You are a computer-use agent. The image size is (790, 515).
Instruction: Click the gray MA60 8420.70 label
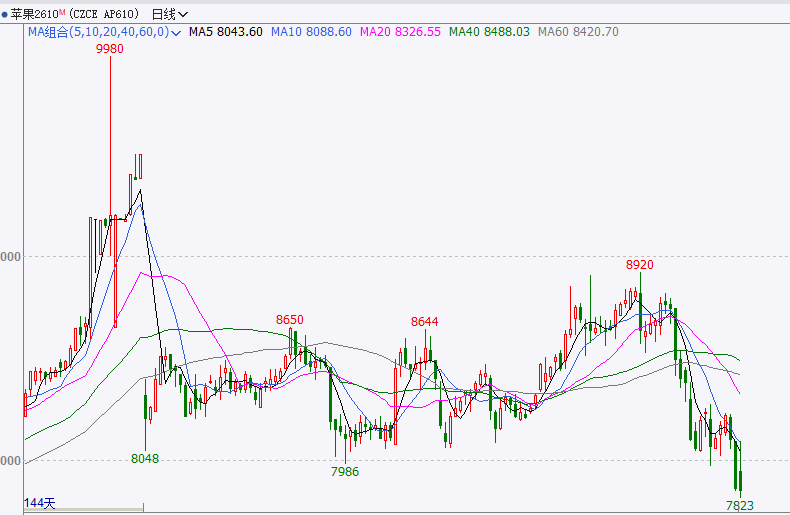(x=578, y=32)
